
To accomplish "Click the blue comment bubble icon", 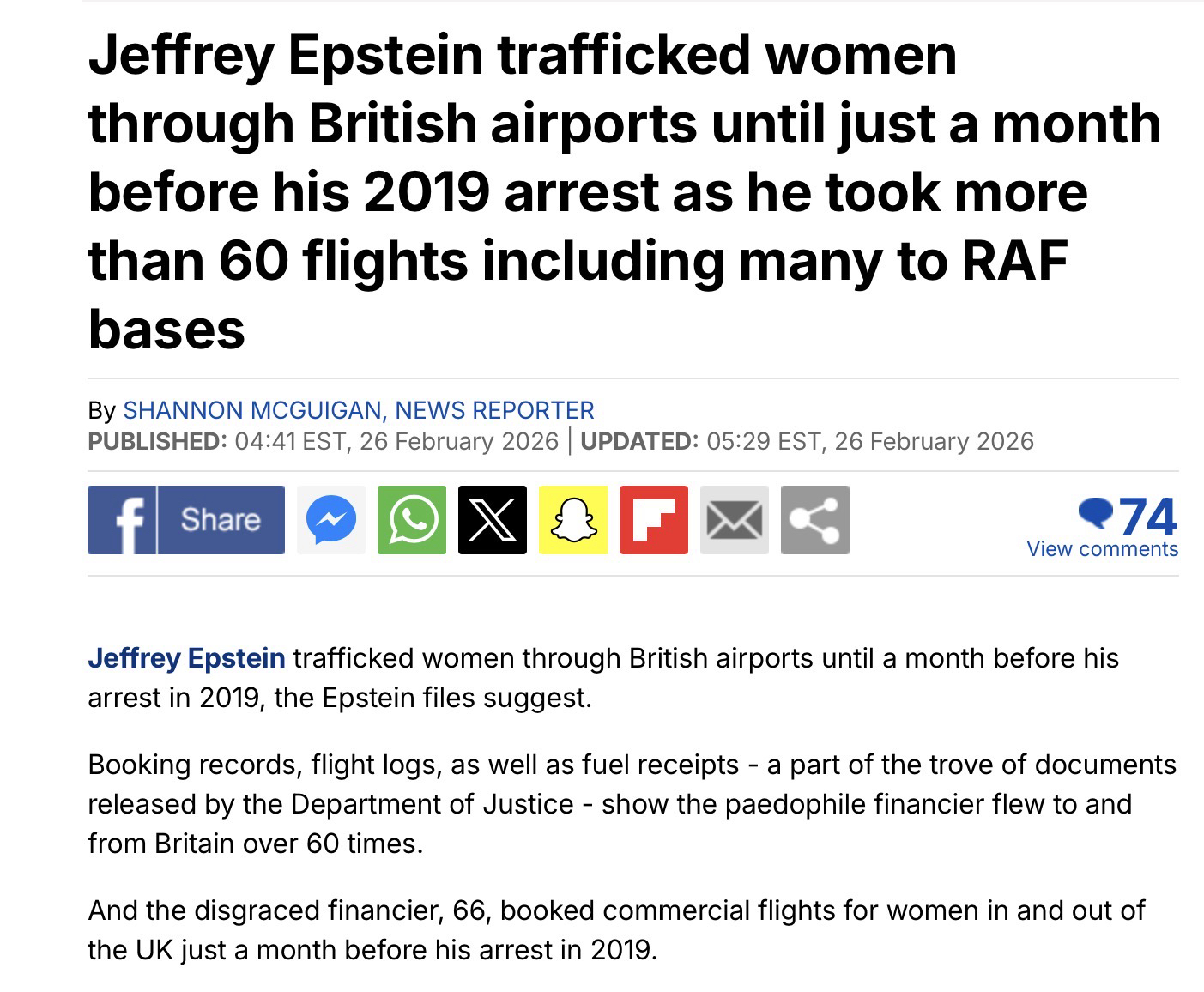I will (x=1095, y=512).
